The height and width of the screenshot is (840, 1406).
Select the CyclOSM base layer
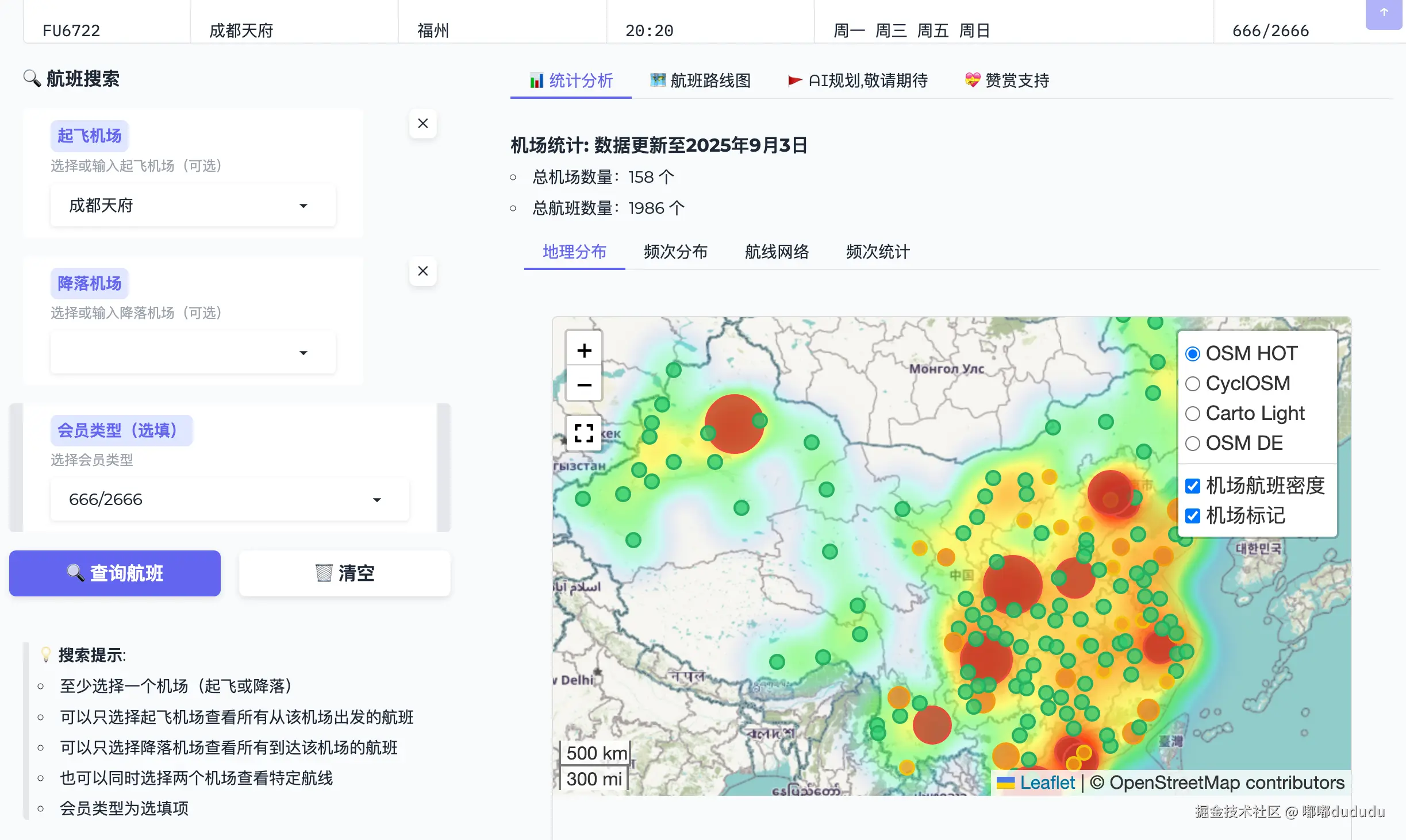tap(1193, 384)
